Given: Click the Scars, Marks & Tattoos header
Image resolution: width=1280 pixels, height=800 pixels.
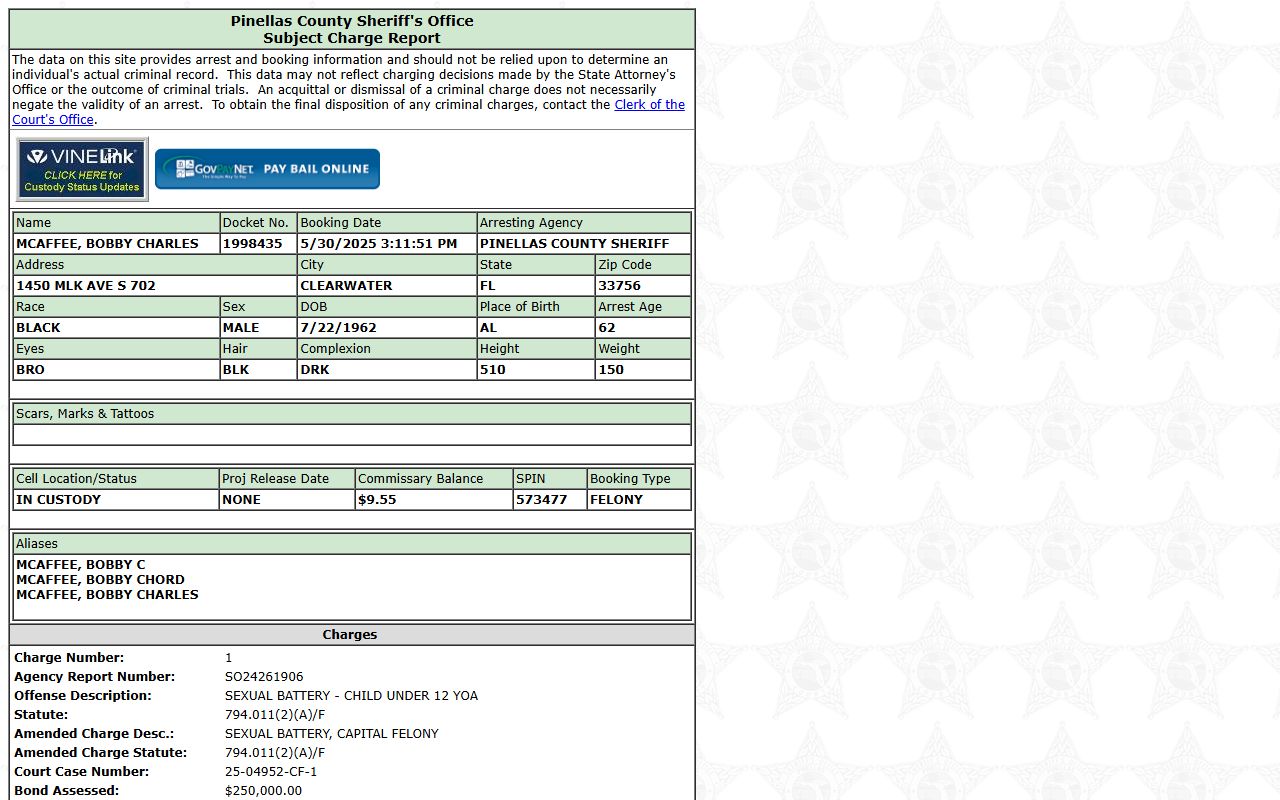Looking at the screenshot, I should pyautogui.click(x=352, y=414).
